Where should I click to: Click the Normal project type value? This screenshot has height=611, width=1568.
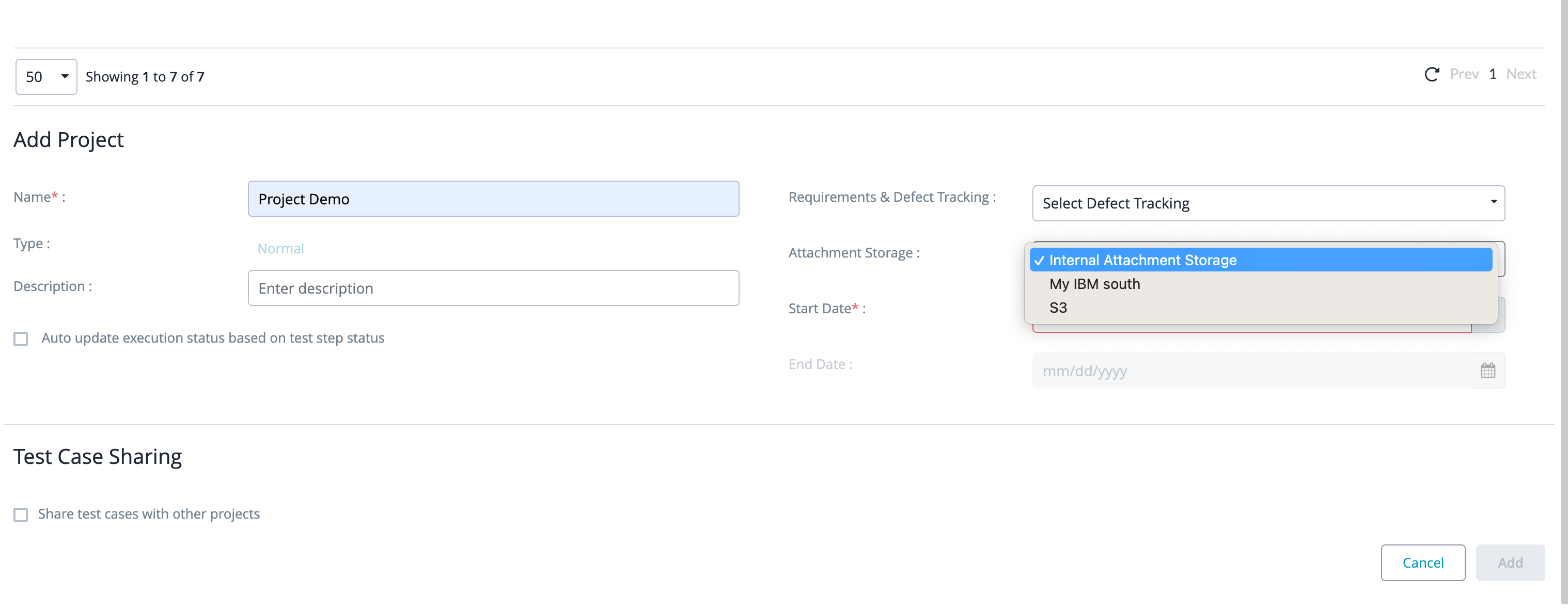tap(280, 249)
